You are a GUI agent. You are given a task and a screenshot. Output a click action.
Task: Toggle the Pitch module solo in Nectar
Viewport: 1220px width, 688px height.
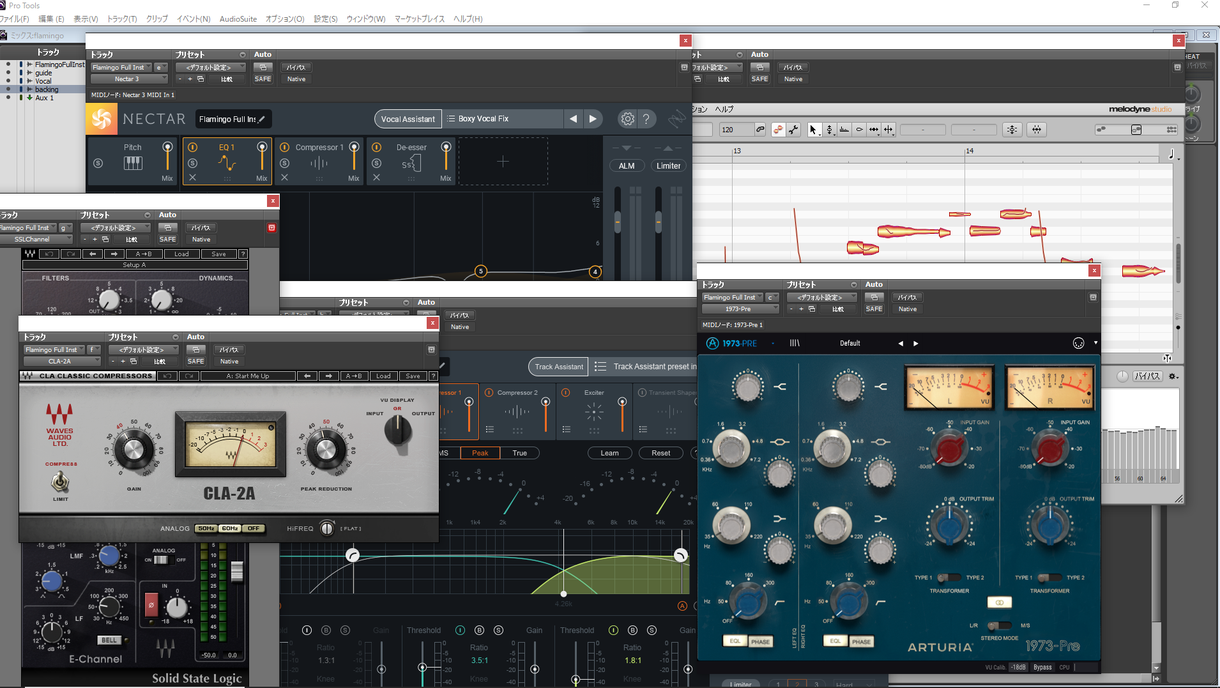98,164
